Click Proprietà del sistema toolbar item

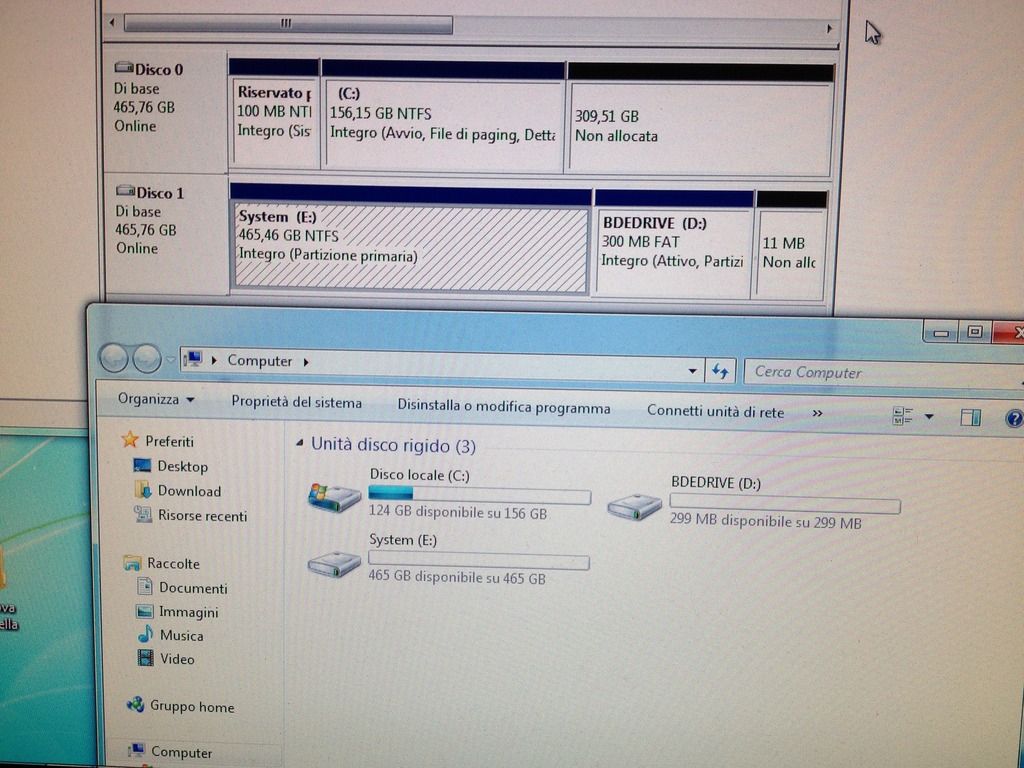point(296,403)
